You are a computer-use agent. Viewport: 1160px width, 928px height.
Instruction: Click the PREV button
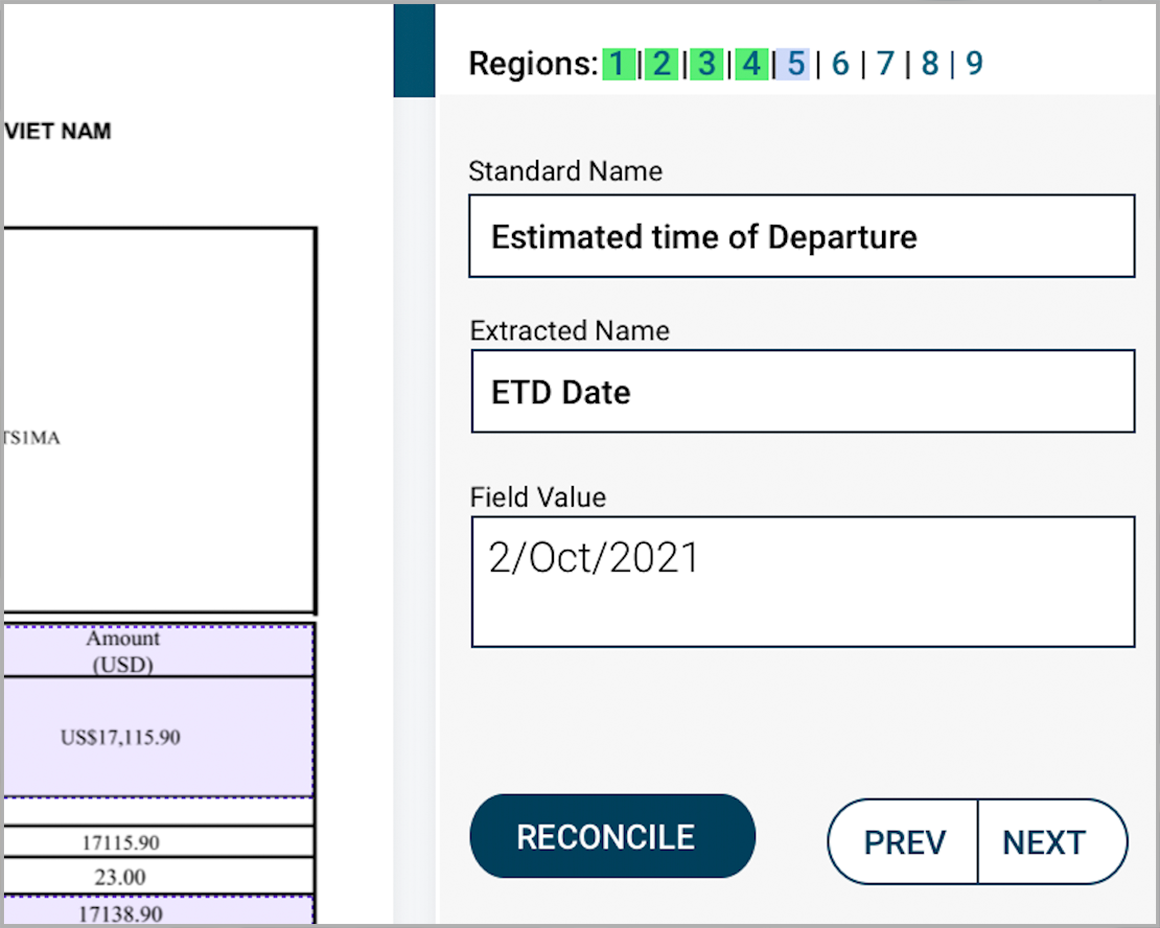(904, 842)
